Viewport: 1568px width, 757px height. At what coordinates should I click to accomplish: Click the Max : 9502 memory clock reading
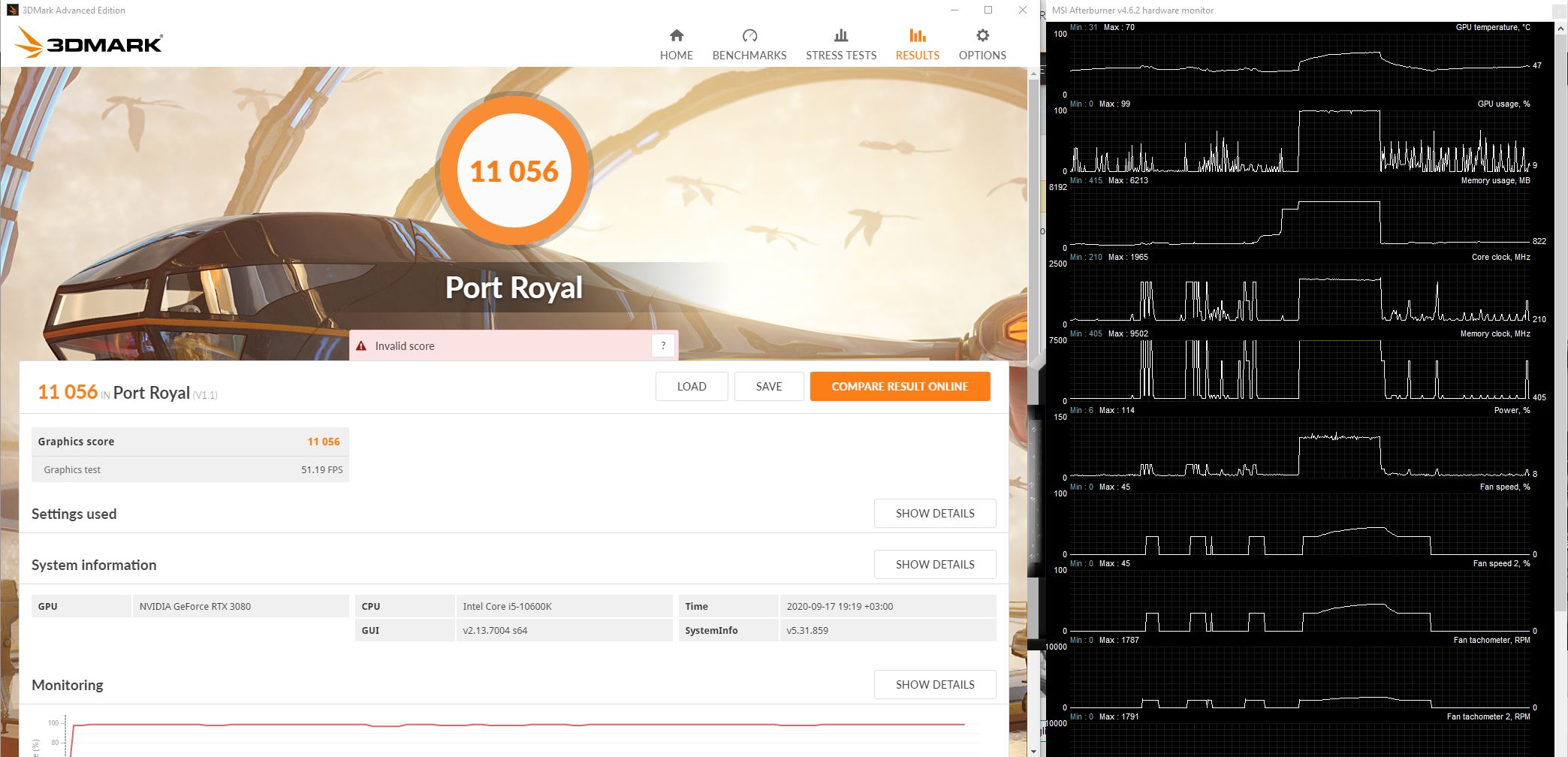[1128, 333]
